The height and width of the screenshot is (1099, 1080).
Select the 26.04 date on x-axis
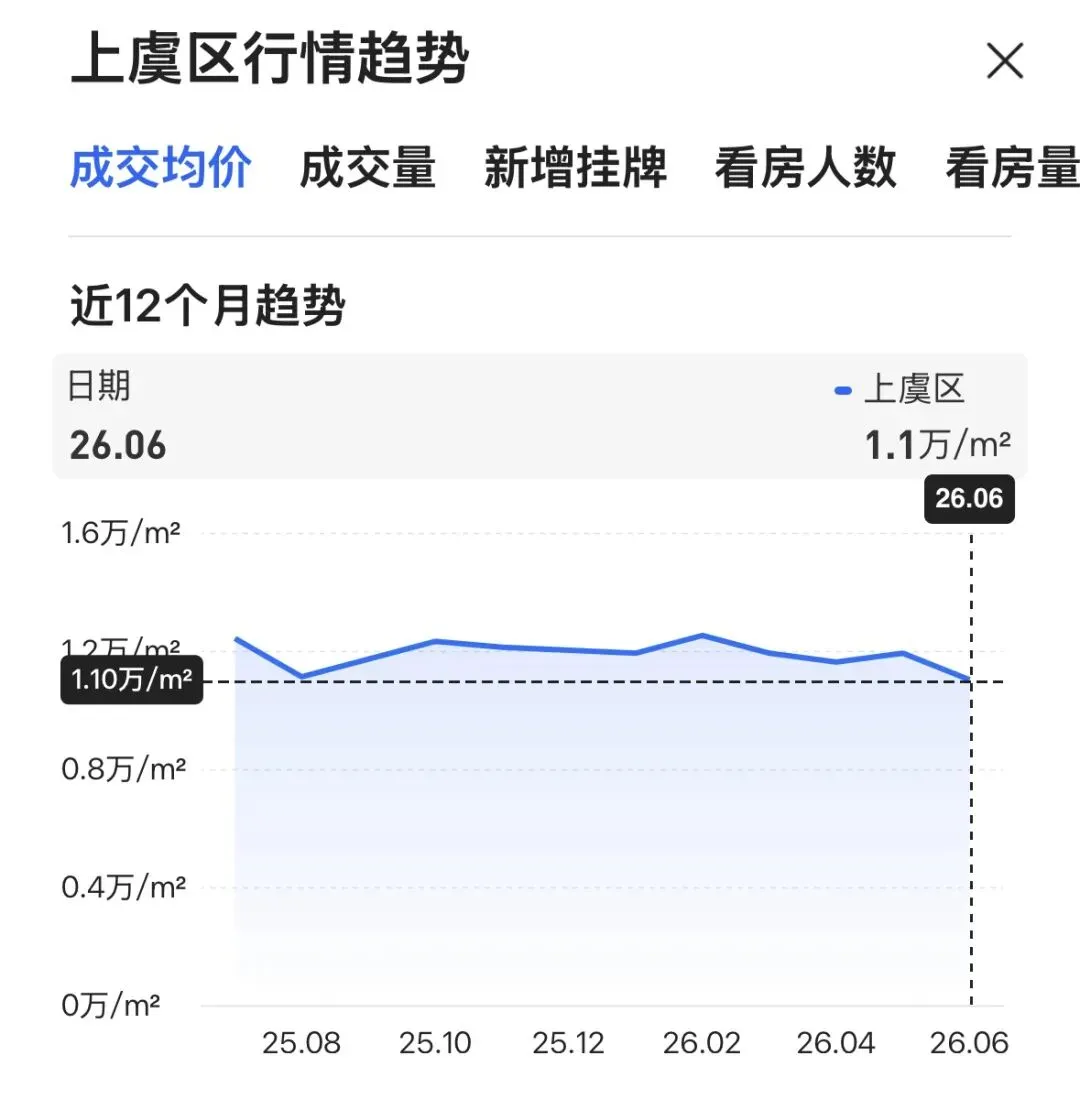tap(836, 1043)
